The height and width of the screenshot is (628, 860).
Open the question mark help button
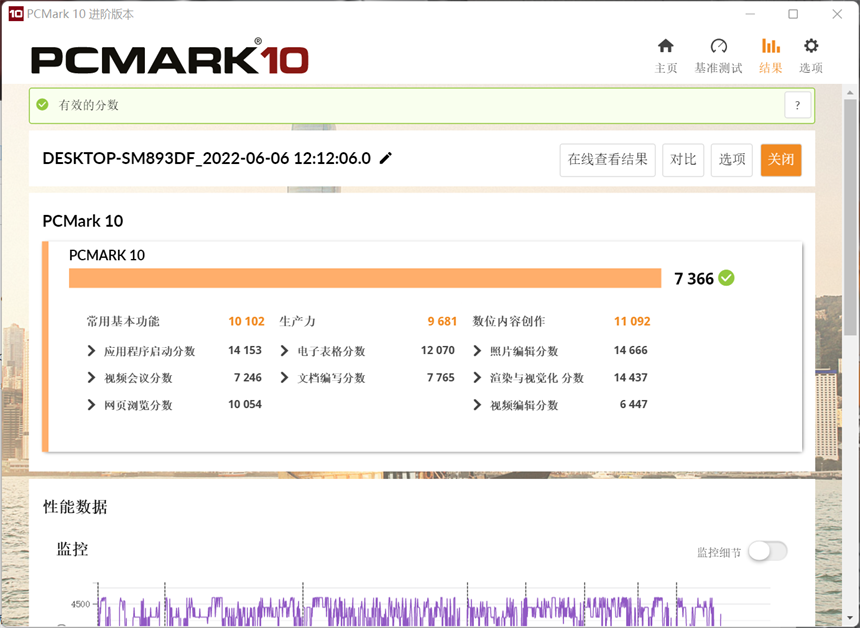(797, 105)
